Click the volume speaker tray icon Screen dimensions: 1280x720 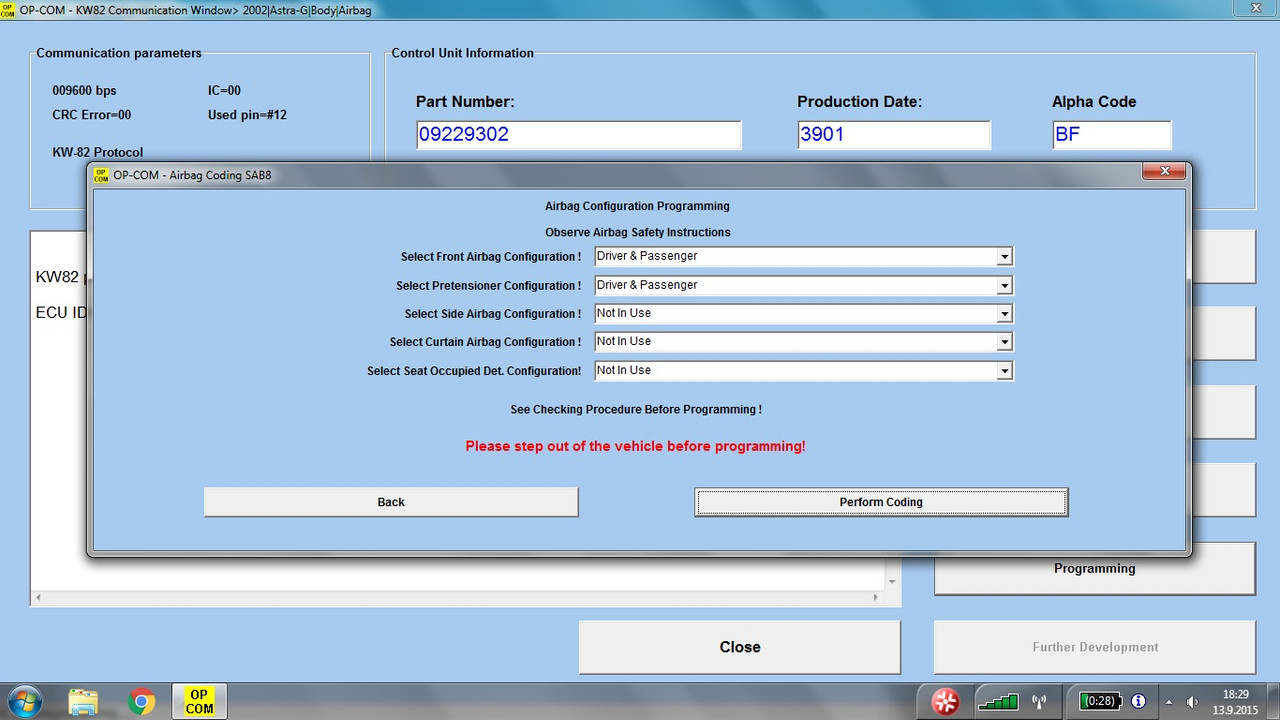(1192, 702)
